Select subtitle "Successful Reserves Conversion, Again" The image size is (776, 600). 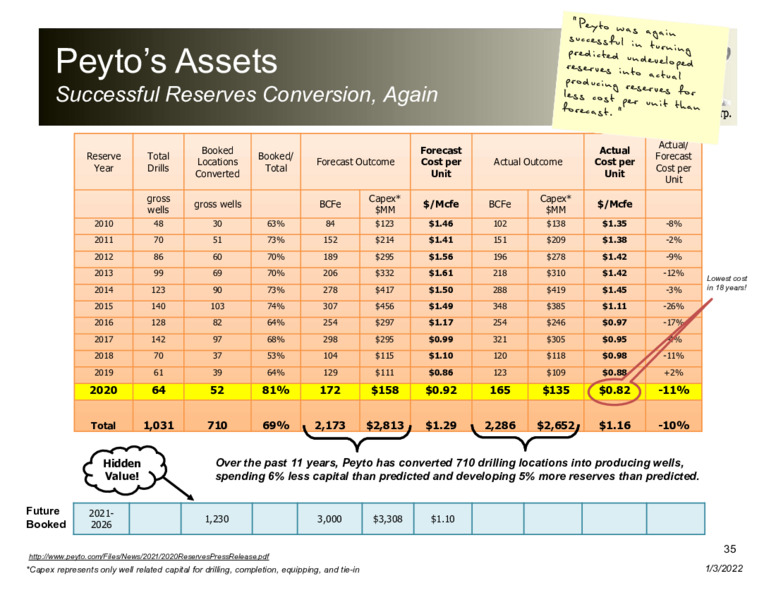pos(247,94)
